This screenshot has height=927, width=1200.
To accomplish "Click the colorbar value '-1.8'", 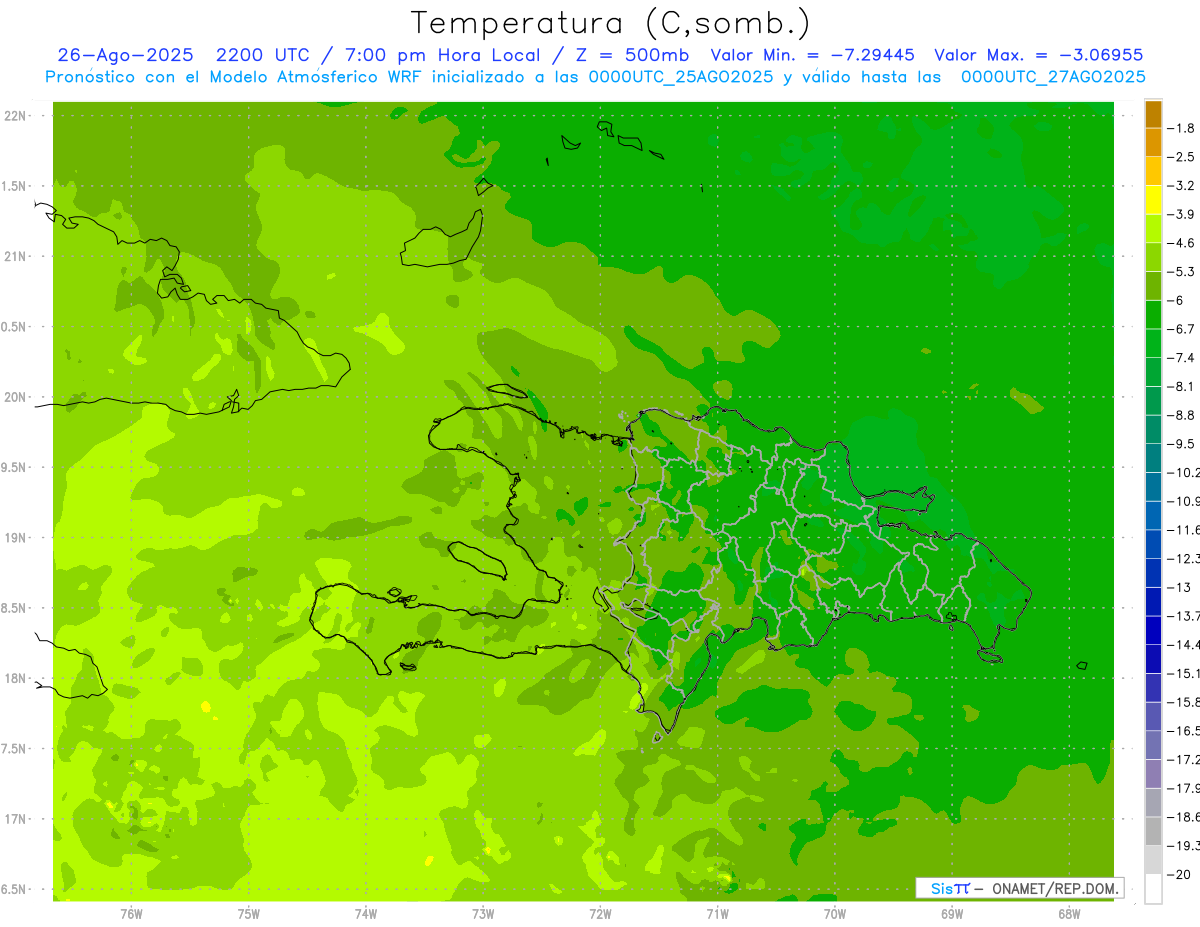I will 1181,128.
